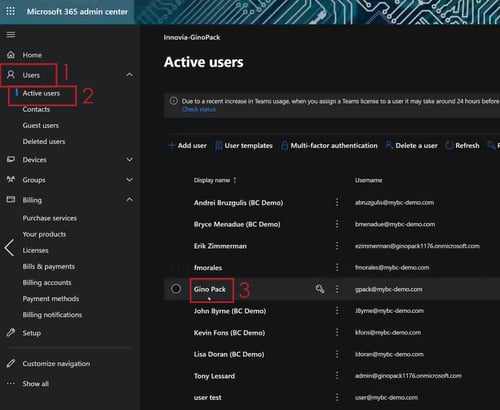
Task: Click Multi-factor authentication in the toolbar
Action: (x=329, y=145)
